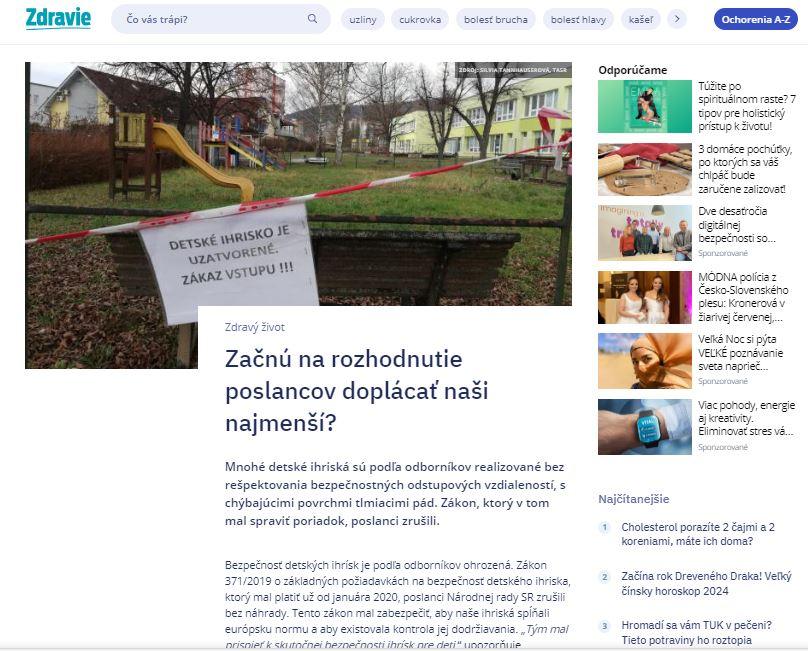Image resolution: width=808 pixels, height=651 pixels.
Task: Click the digital security anniversary thumbnail
Action: click(644, 233)
